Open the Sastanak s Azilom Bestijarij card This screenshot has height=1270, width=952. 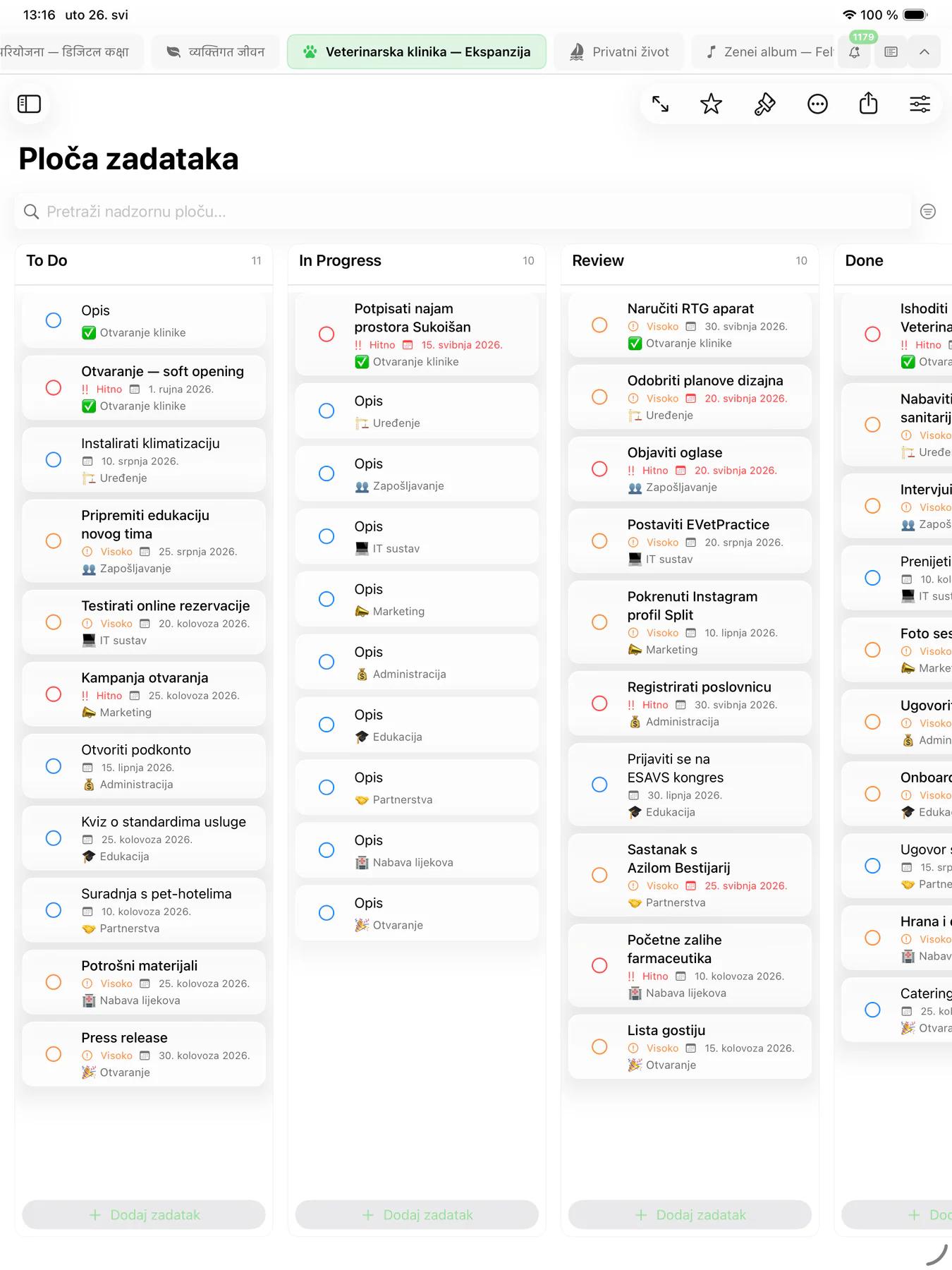tap(690, 875)
